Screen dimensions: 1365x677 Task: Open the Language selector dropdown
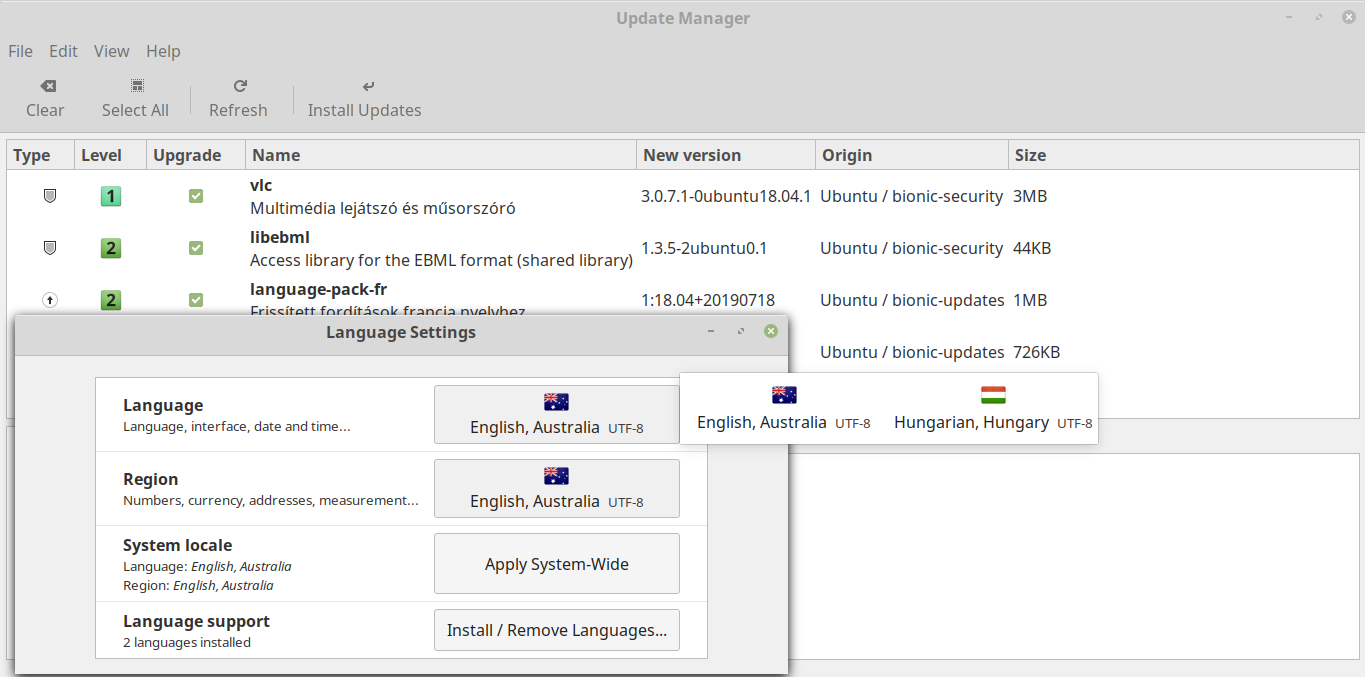point(556,414)
